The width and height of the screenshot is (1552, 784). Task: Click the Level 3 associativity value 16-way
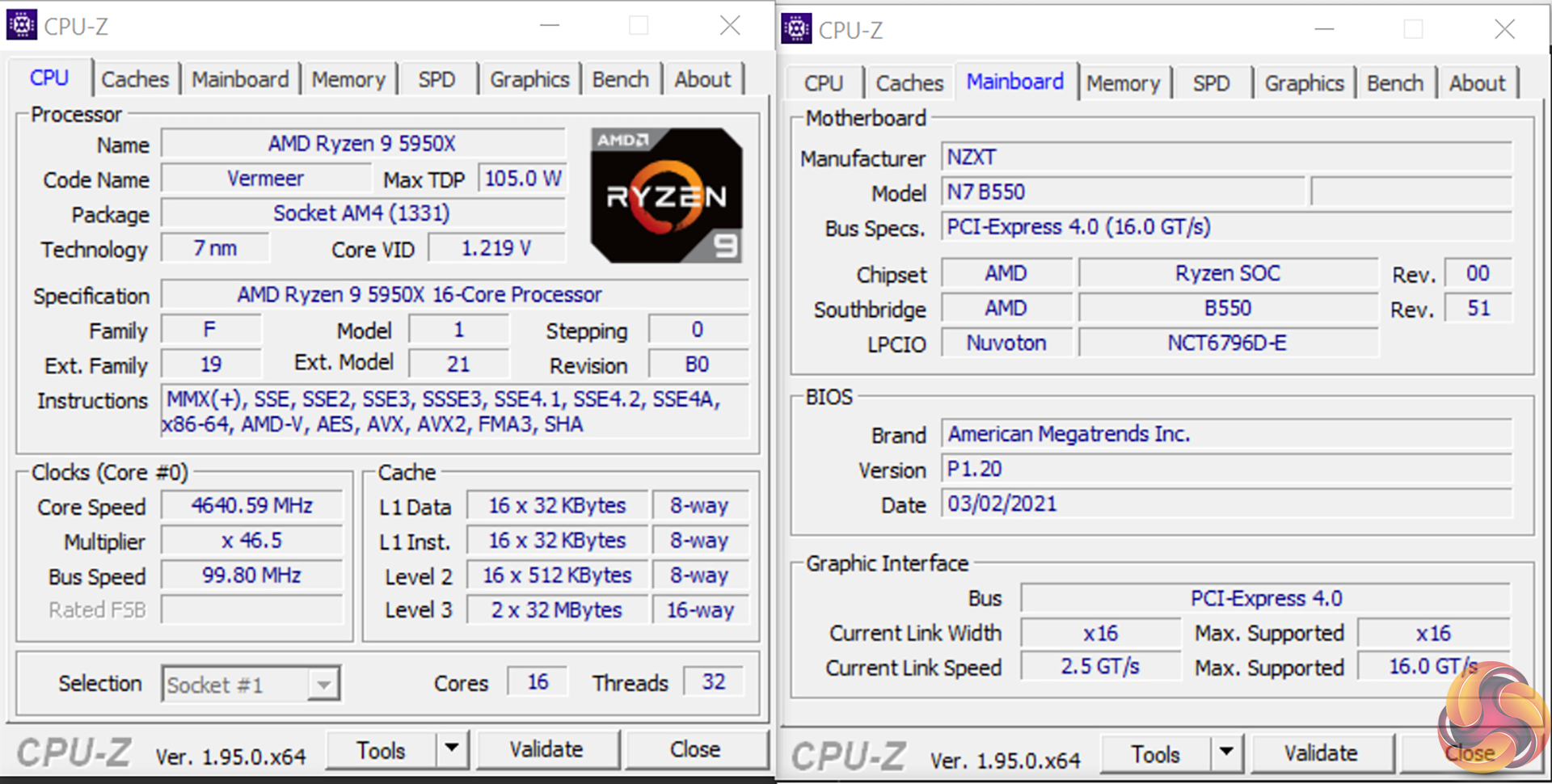tap(700, 609)
